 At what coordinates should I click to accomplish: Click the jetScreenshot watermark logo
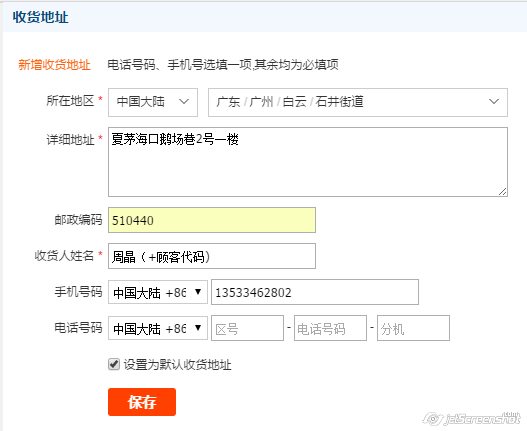(x=472, y=418)
